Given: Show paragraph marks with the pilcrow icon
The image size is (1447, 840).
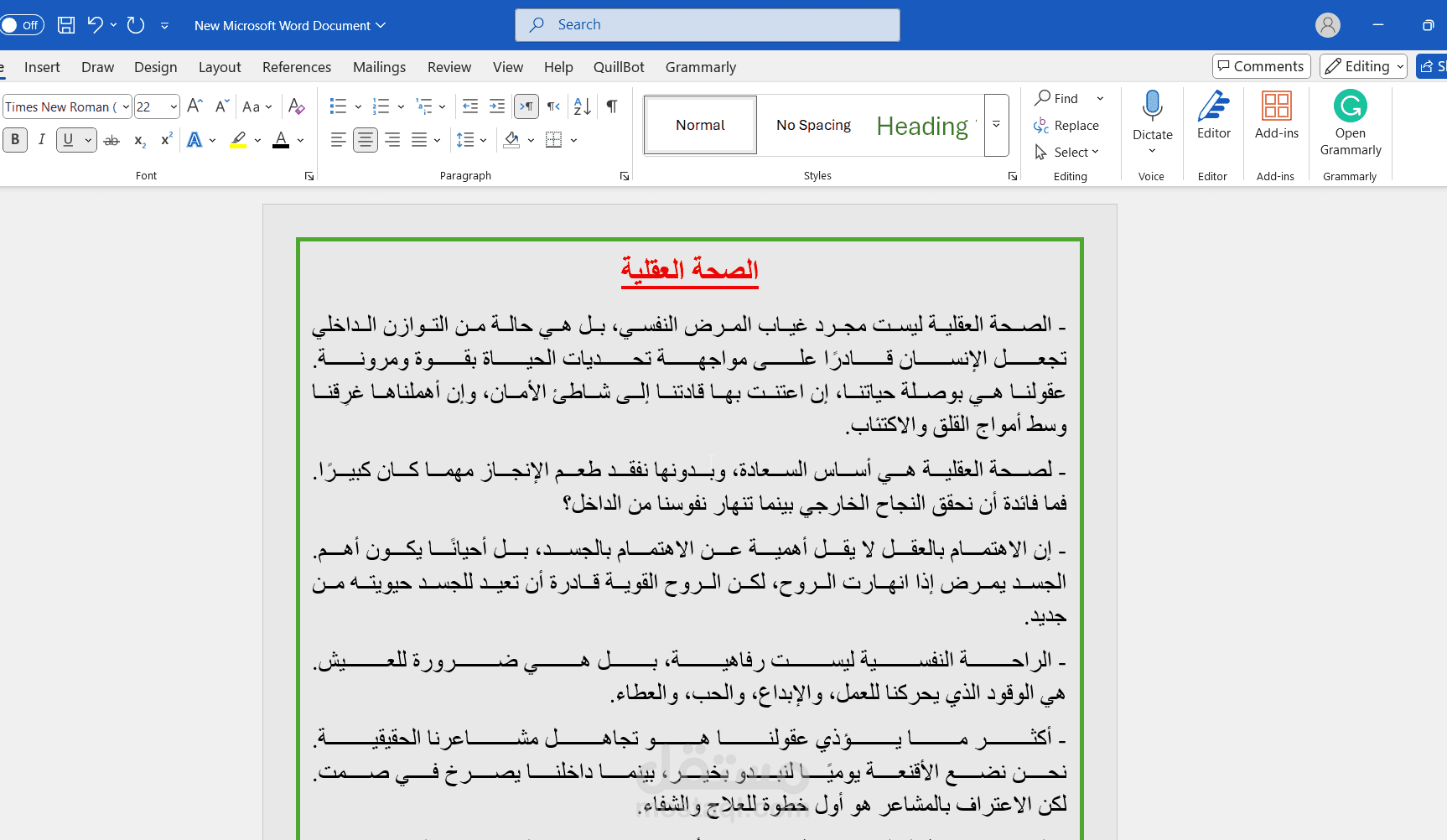Looking at the screenshot, I should (x=612, y=106).
